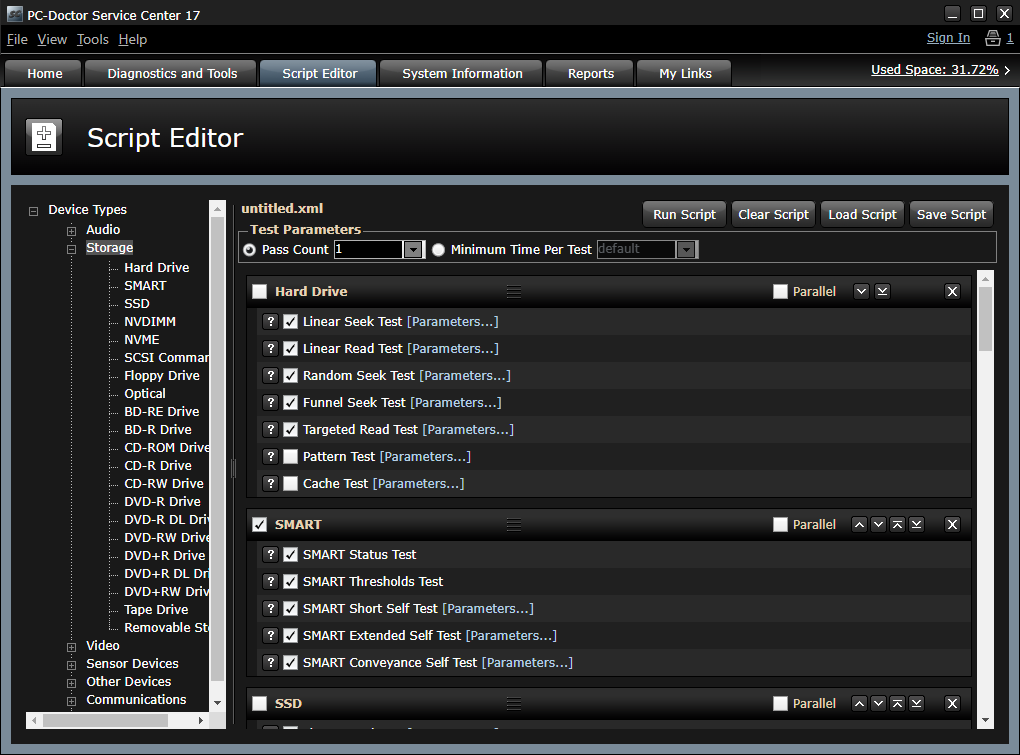The image size is (1020, 755).
Task: Move the Hard Drive group to the bottom
Action: 882,291
